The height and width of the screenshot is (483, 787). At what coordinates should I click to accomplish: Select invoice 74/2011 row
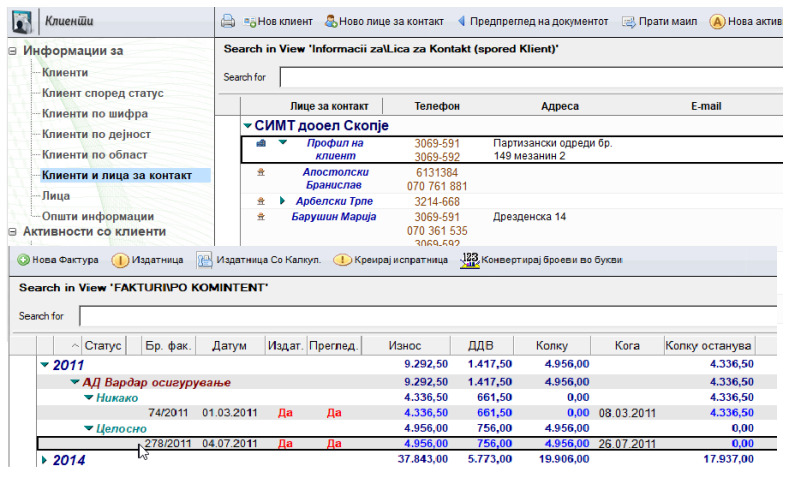407,413
